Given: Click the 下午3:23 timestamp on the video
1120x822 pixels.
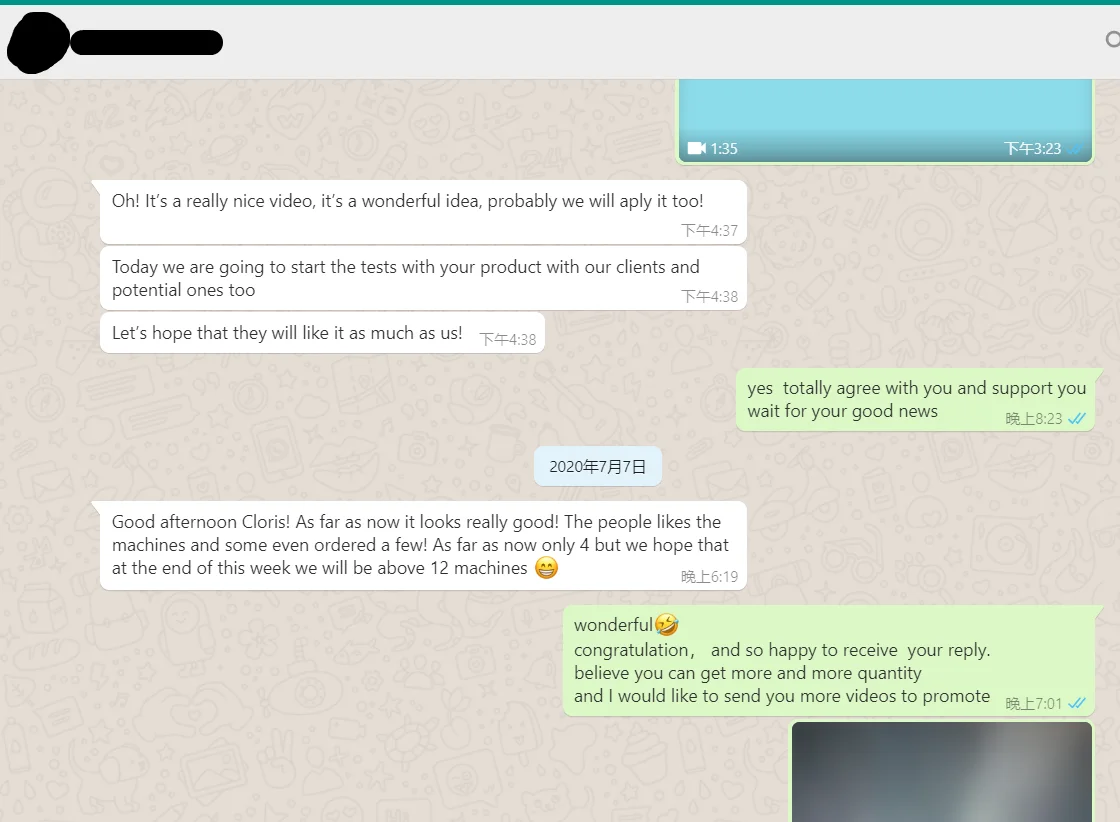Looking at the screenshot, I should coord(1033,149).
